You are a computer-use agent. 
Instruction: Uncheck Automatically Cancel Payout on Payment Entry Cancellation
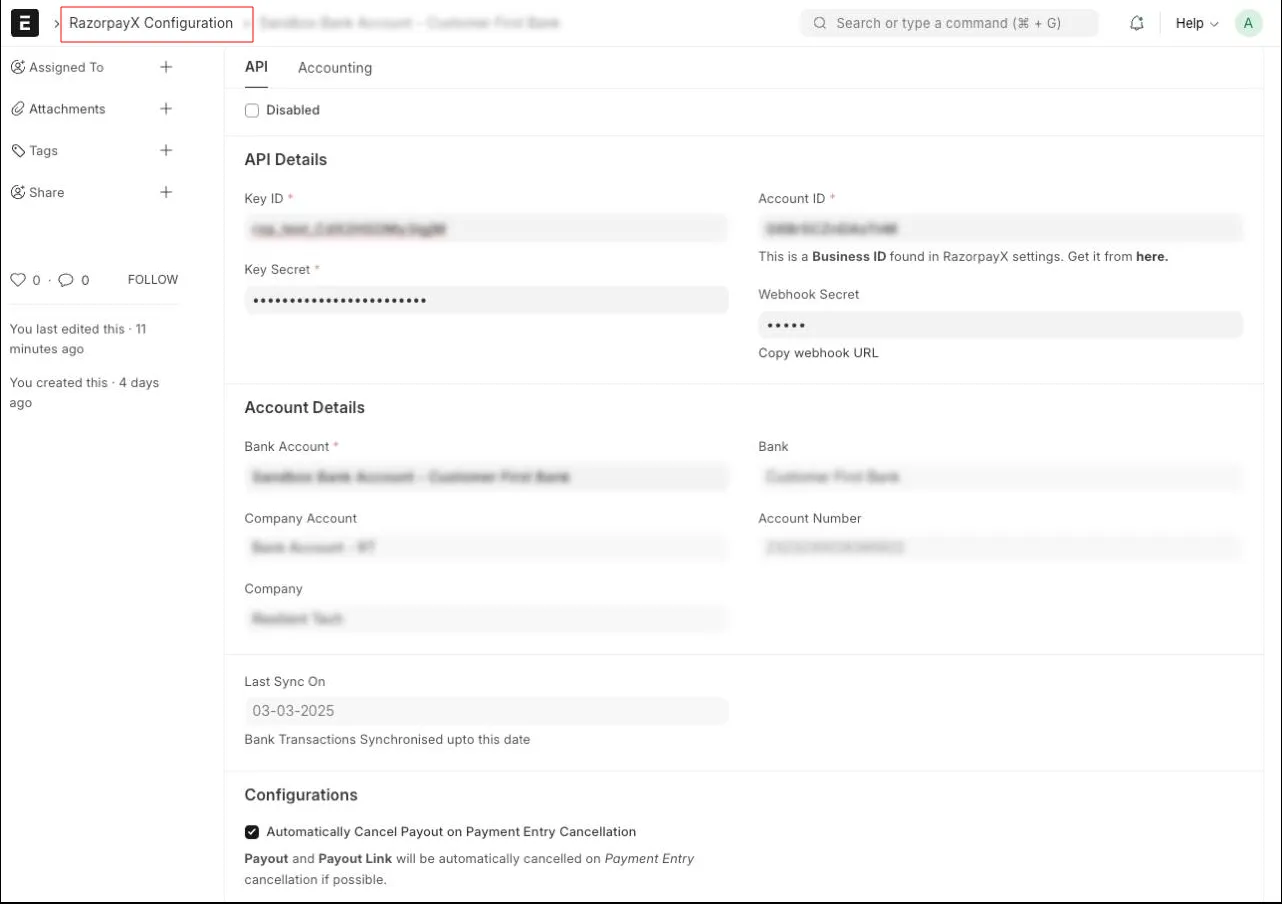tap(252, 832)
